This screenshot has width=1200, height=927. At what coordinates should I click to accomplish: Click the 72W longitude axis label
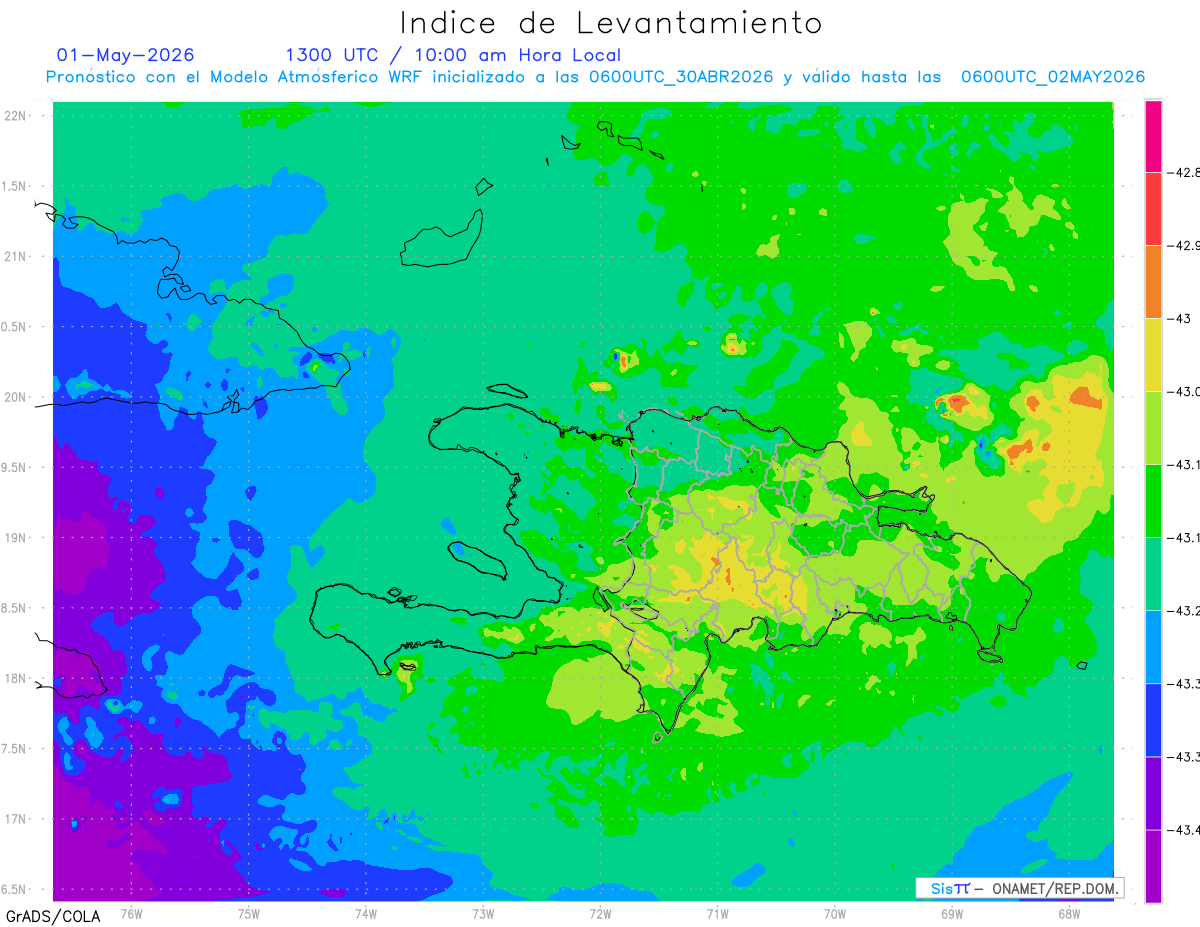click(600, 913)
